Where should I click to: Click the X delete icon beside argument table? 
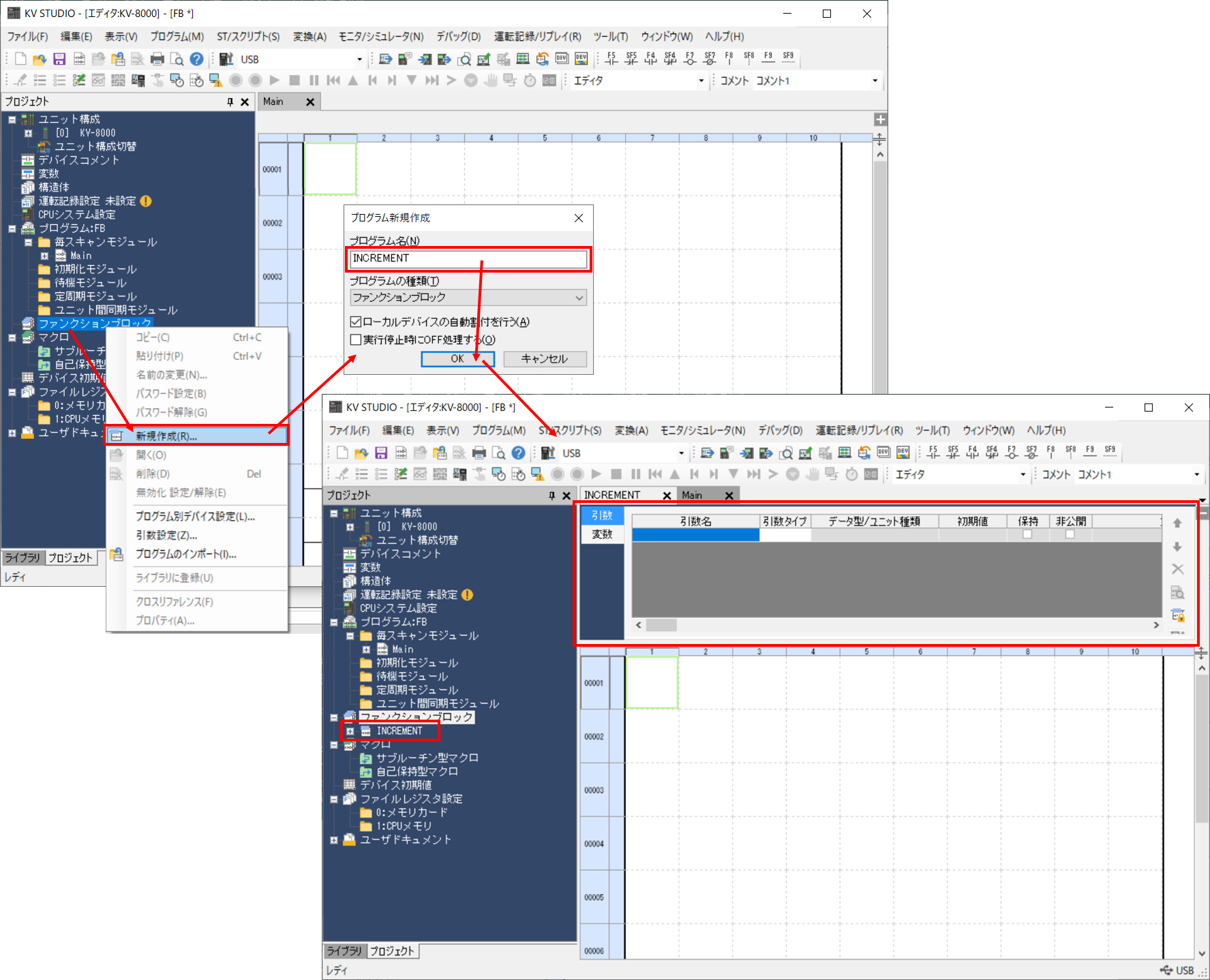[x=1177, y=569]
